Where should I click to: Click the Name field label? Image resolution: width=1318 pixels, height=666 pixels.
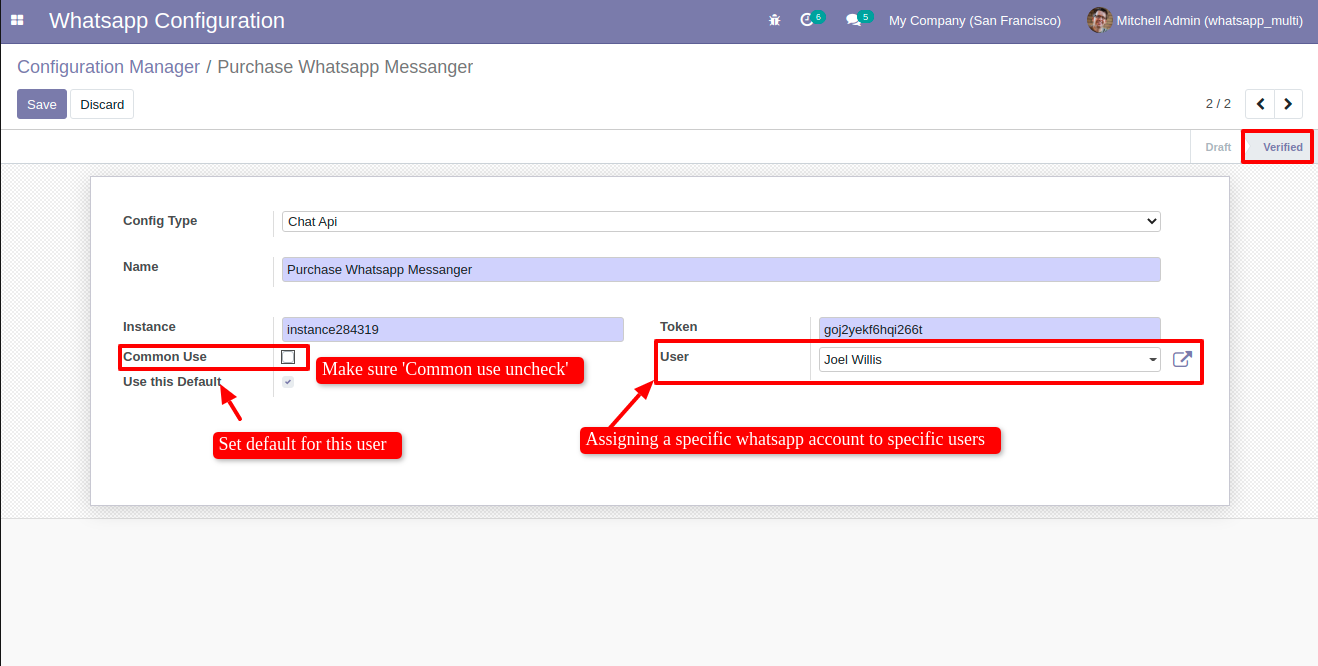pyautogui.click(x=141, y=267)
